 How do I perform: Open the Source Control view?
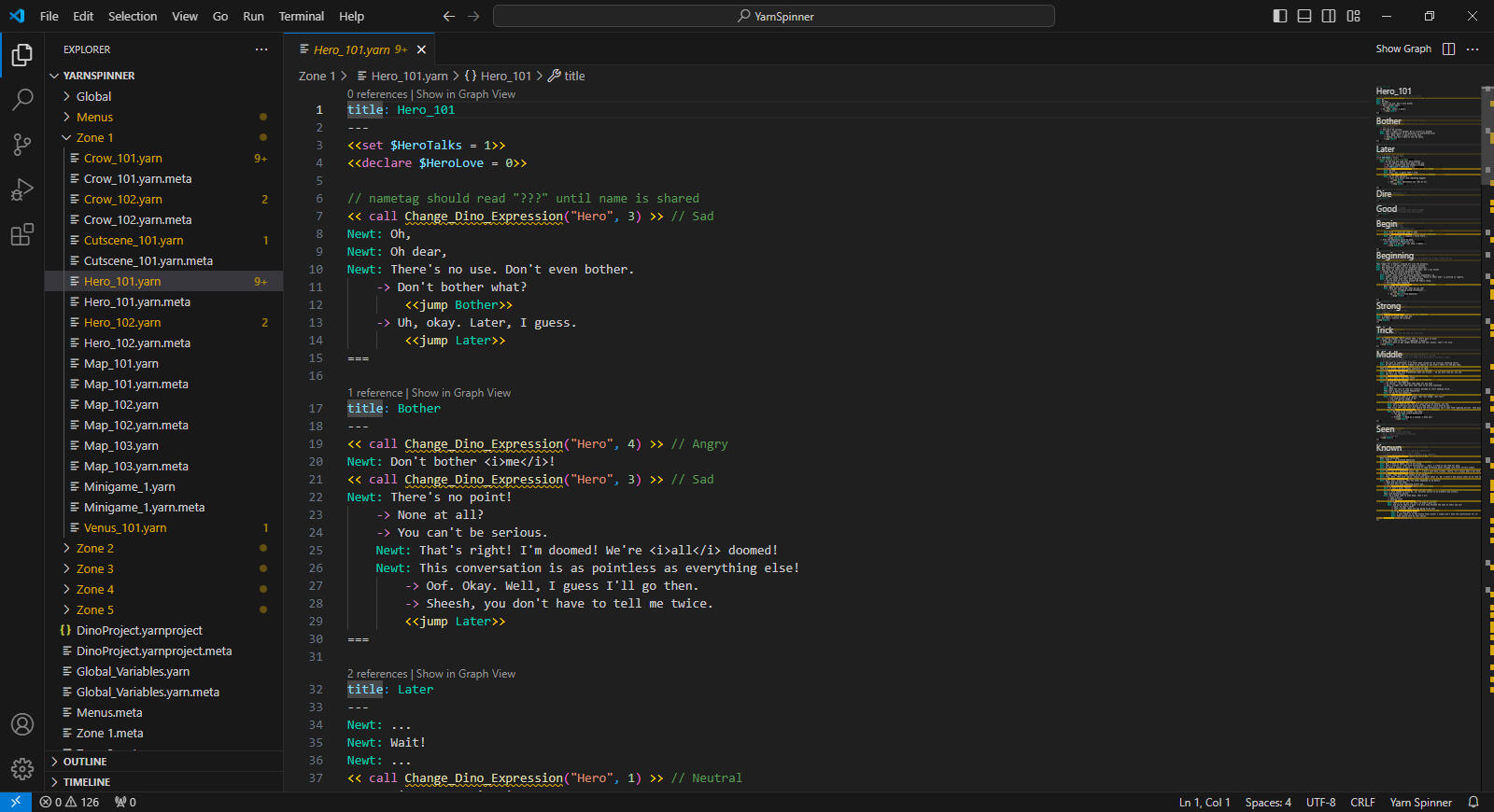22,144
